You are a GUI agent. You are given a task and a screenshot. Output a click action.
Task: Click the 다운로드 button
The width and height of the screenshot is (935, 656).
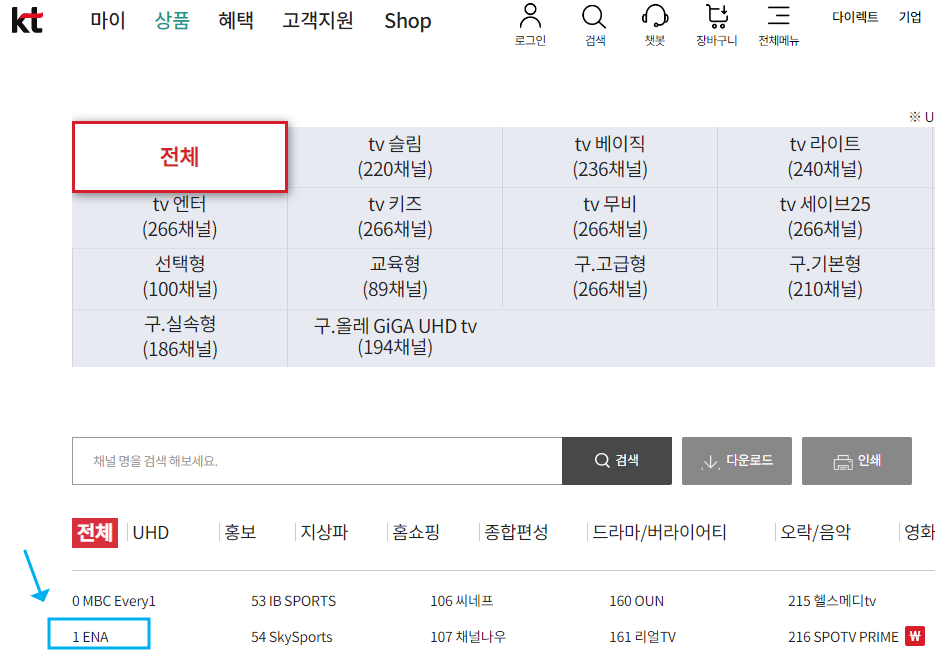(736, 460)
